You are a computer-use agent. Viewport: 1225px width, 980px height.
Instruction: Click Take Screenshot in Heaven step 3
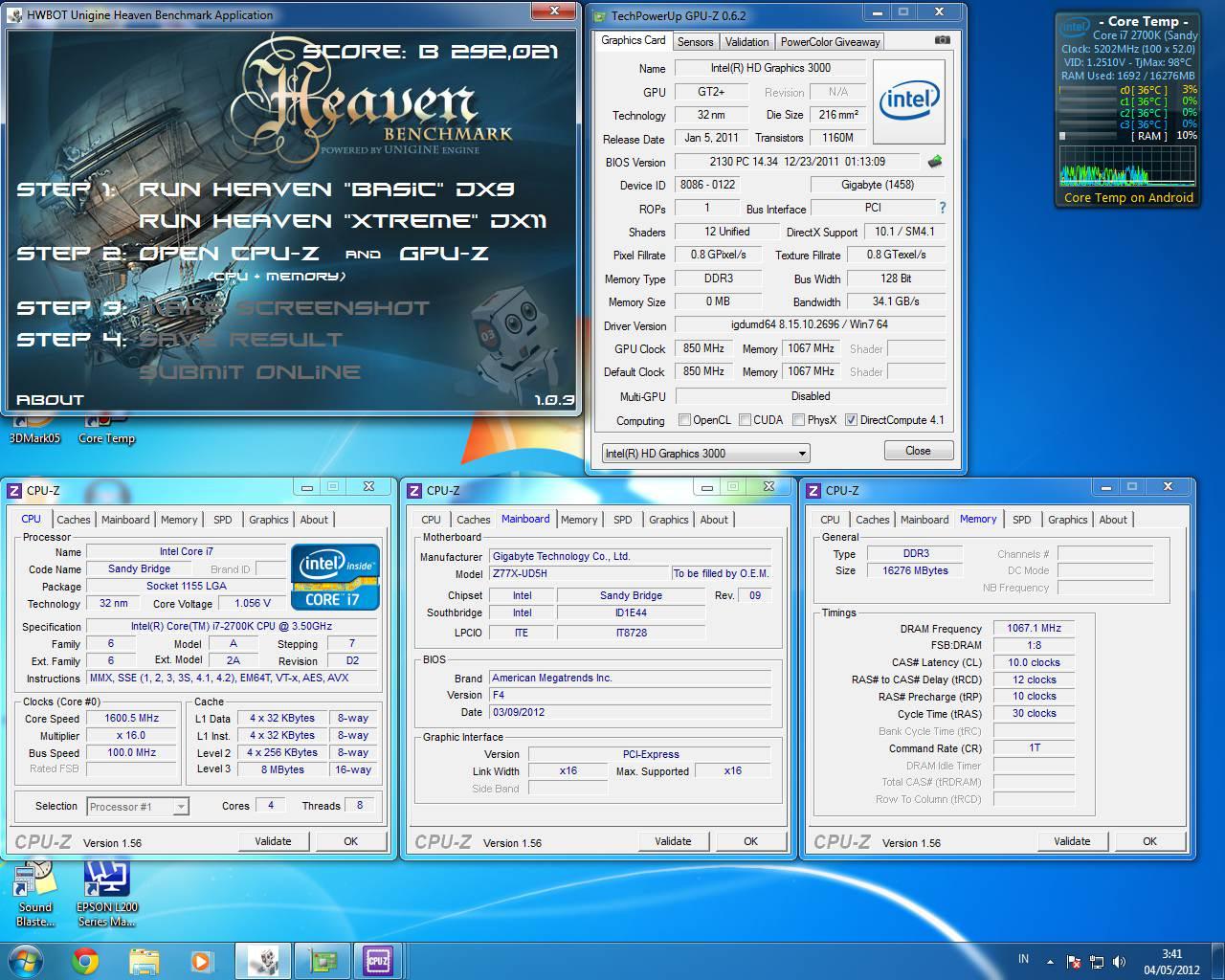coord(284,308)
